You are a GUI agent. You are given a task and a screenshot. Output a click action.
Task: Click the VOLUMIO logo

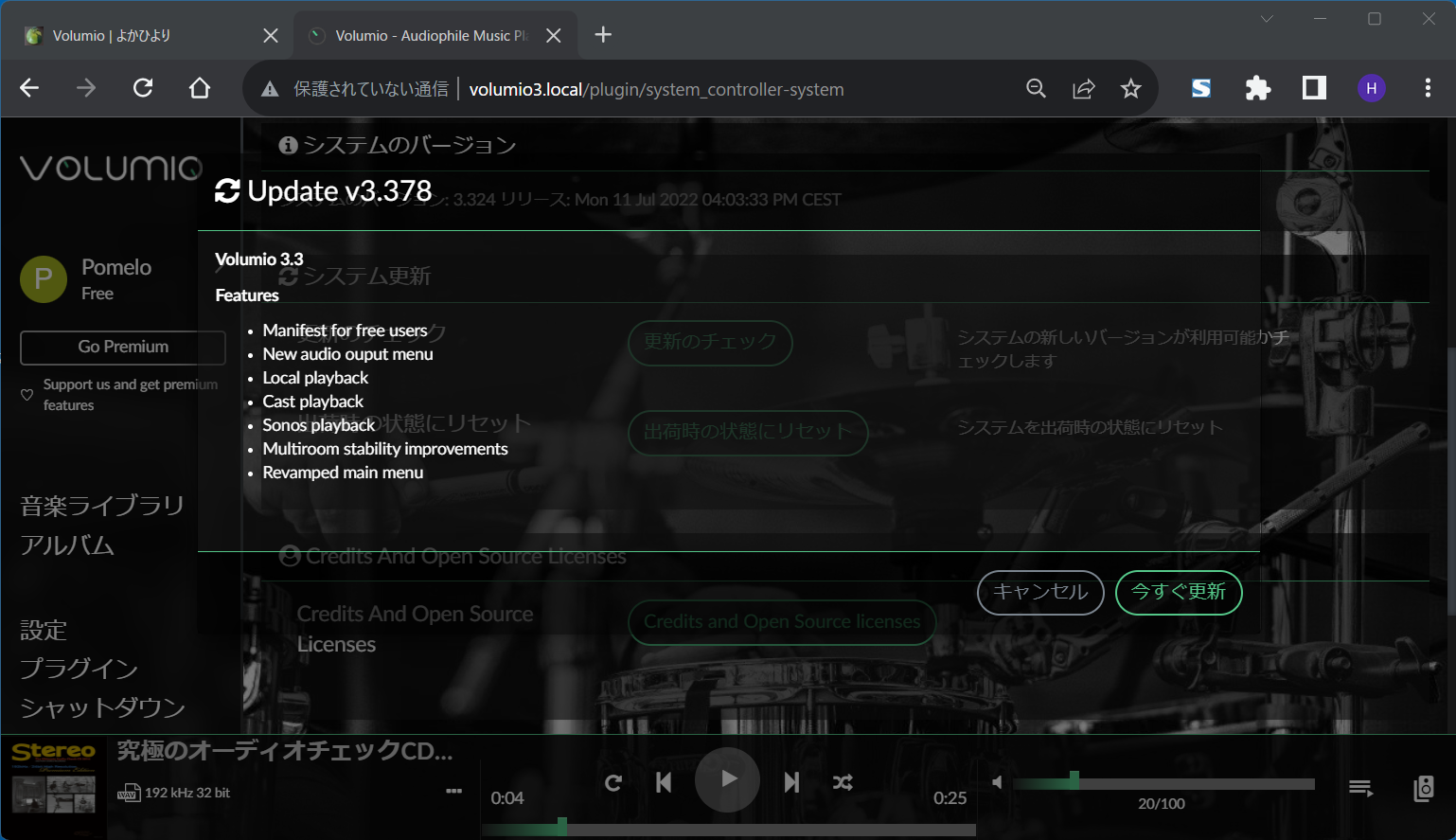tap(110, 169)
